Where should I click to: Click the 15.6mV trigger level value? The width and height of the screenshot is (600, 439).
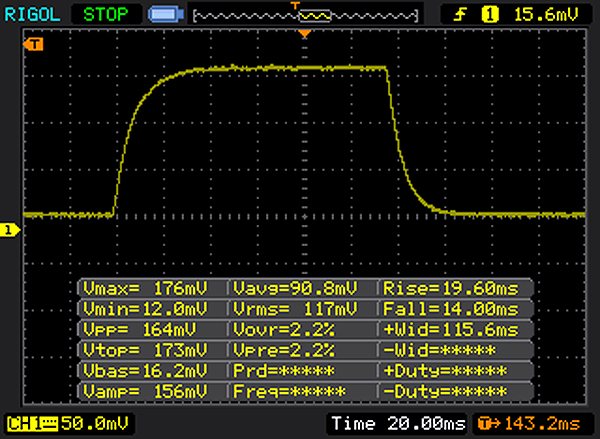pyautogui.click(x=546, y=15)
